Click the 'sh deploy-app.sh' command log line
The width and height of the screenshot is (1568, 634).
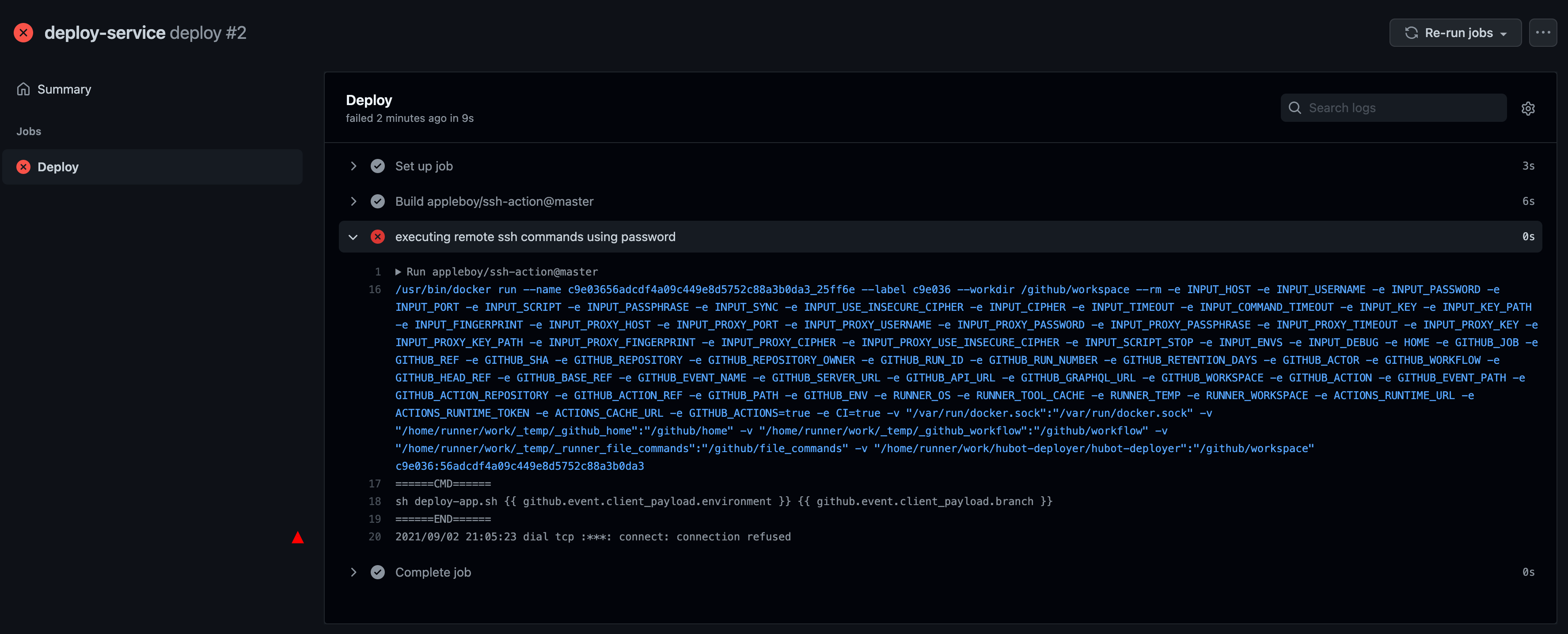(724, 502)
